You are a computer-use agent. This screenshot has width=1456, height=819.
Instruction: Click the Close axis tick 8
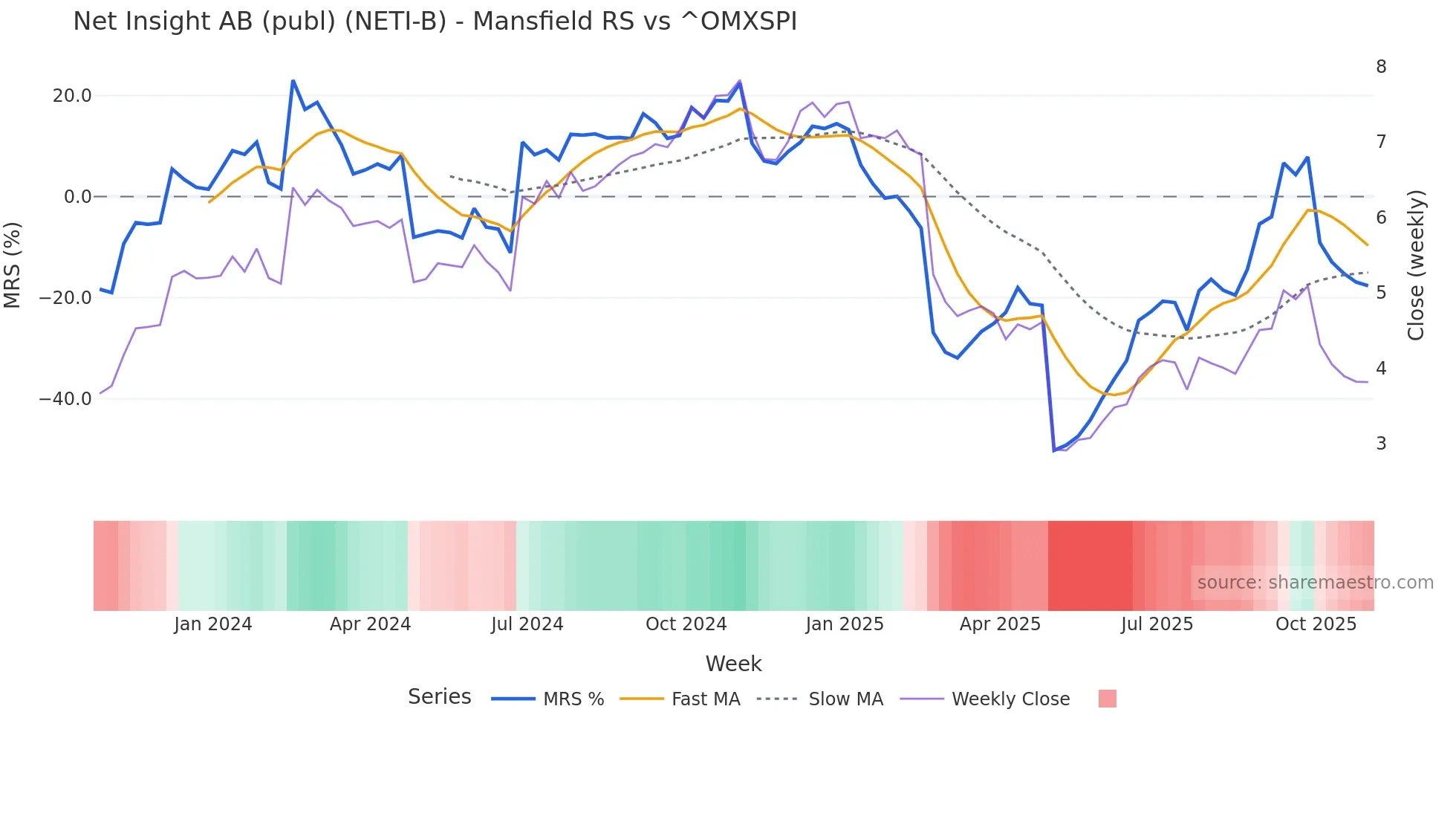[1381, 67]
